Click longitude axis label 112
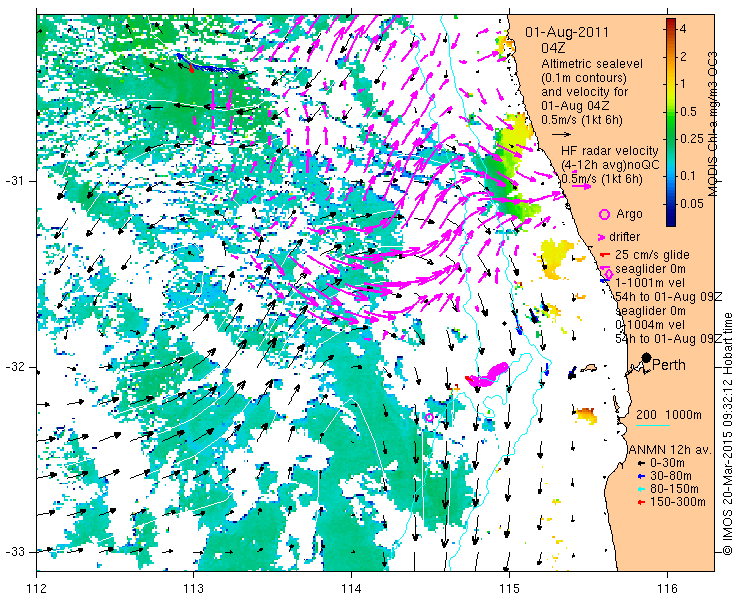 (x=37, y=588)
